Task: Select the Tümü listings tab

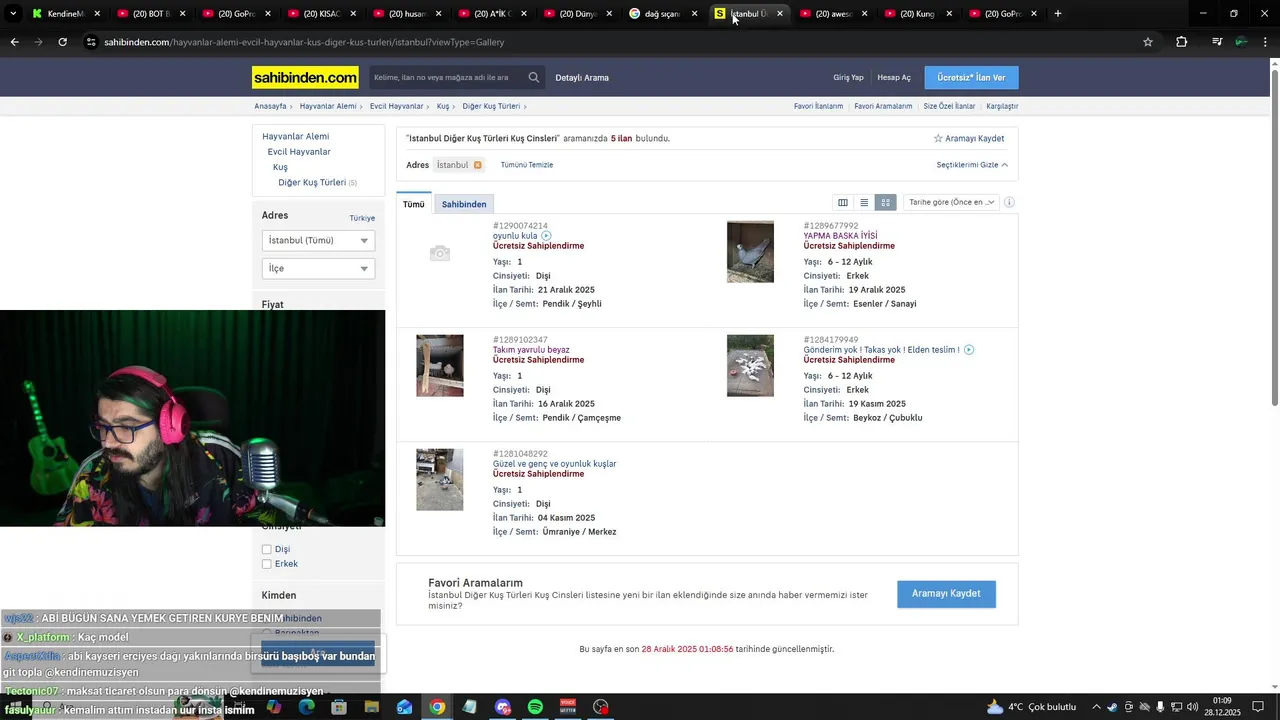Action: [414, 204]
